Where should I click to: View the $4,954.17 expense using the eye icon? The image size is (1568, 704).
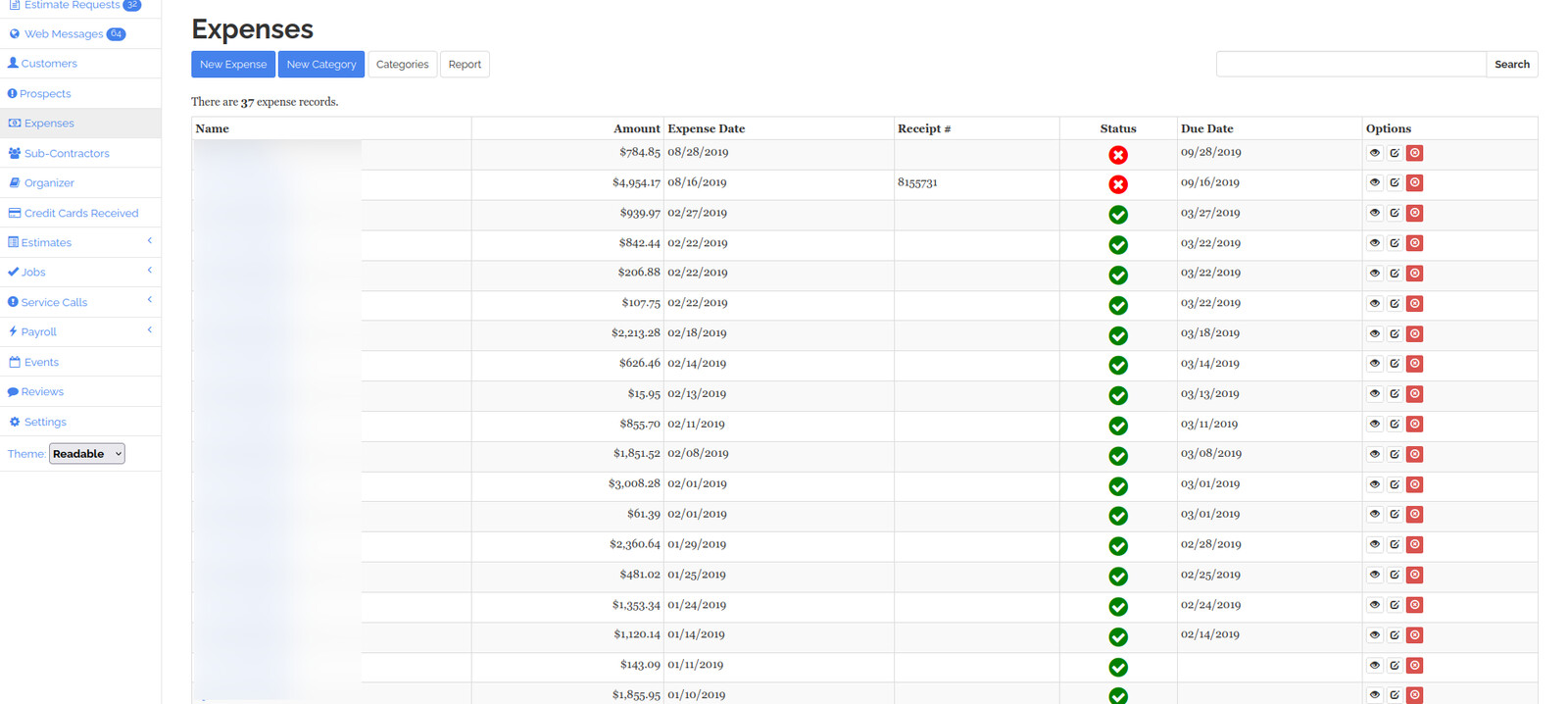click(x=1374, y=183)
